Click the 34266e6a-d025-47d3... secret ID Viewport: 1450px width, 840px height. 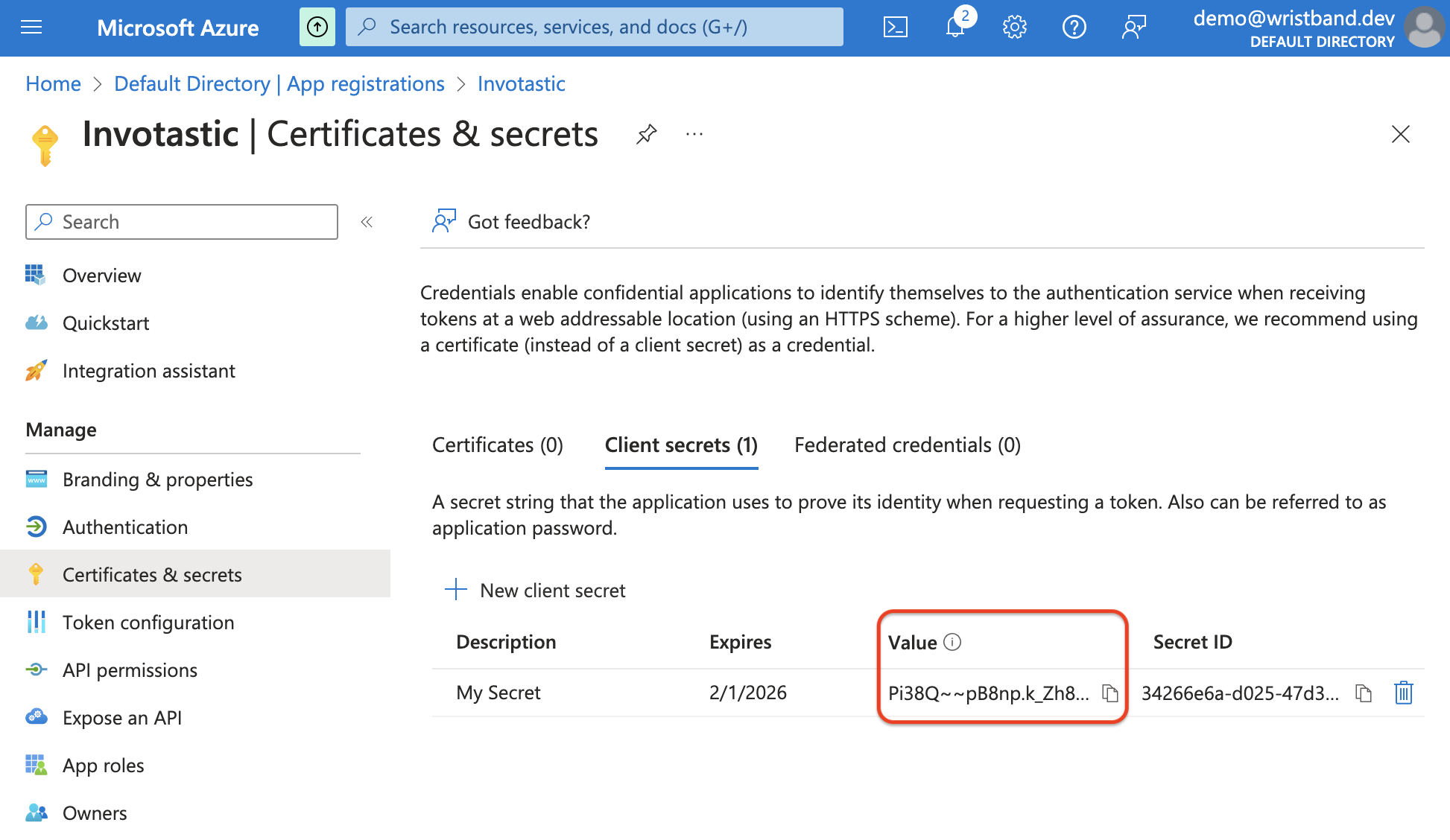(1241, 693)
